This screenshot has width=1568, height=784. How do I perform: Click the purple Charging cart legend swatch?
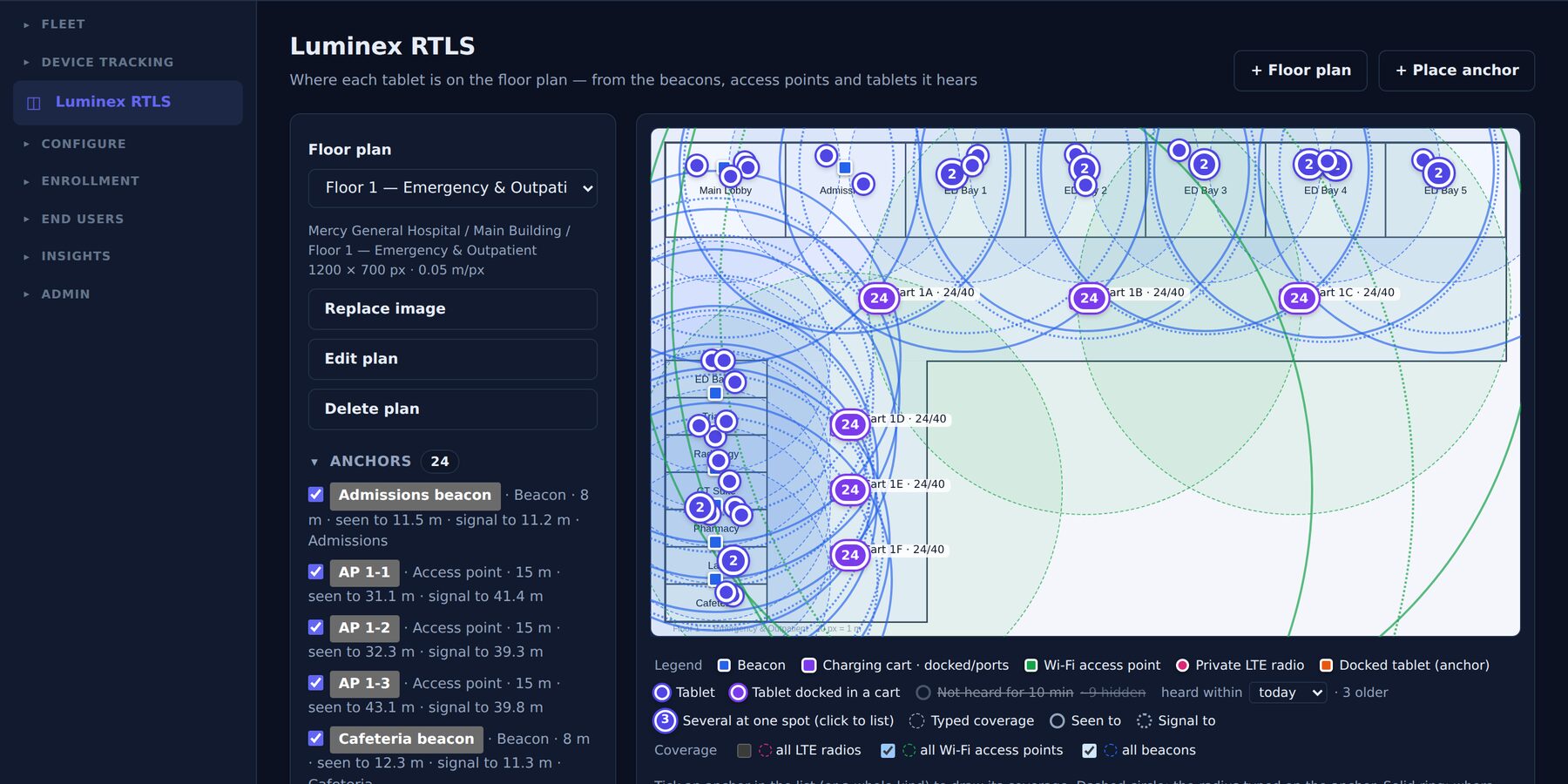[x=808, y=666]
